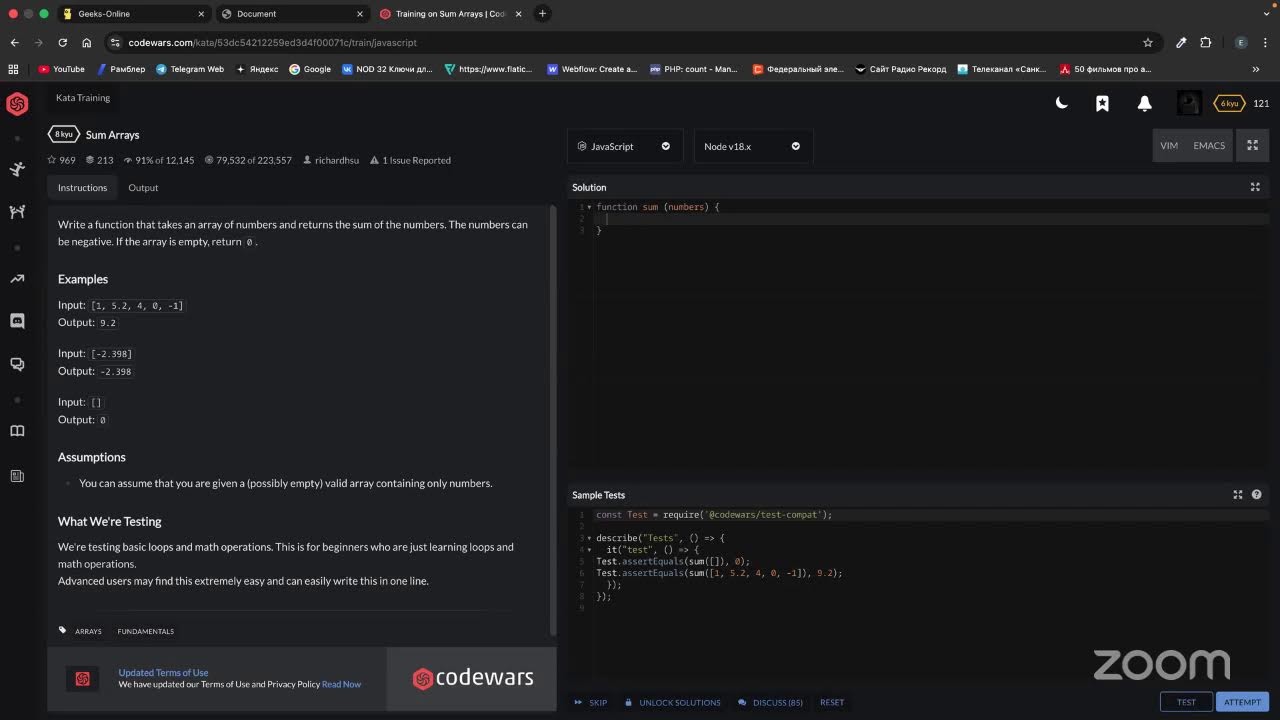Toggle fullscreen layout button next to EMACS
The image size is (1280, 720).
point(1252,145)
